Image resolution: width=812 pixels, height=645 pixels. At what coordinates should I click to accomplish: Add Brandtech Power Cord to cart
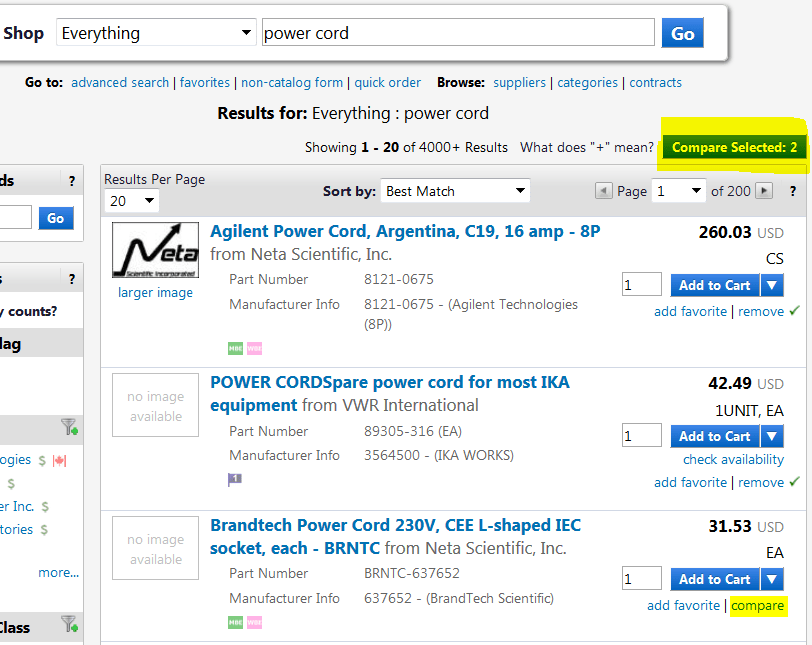(715, 579)
